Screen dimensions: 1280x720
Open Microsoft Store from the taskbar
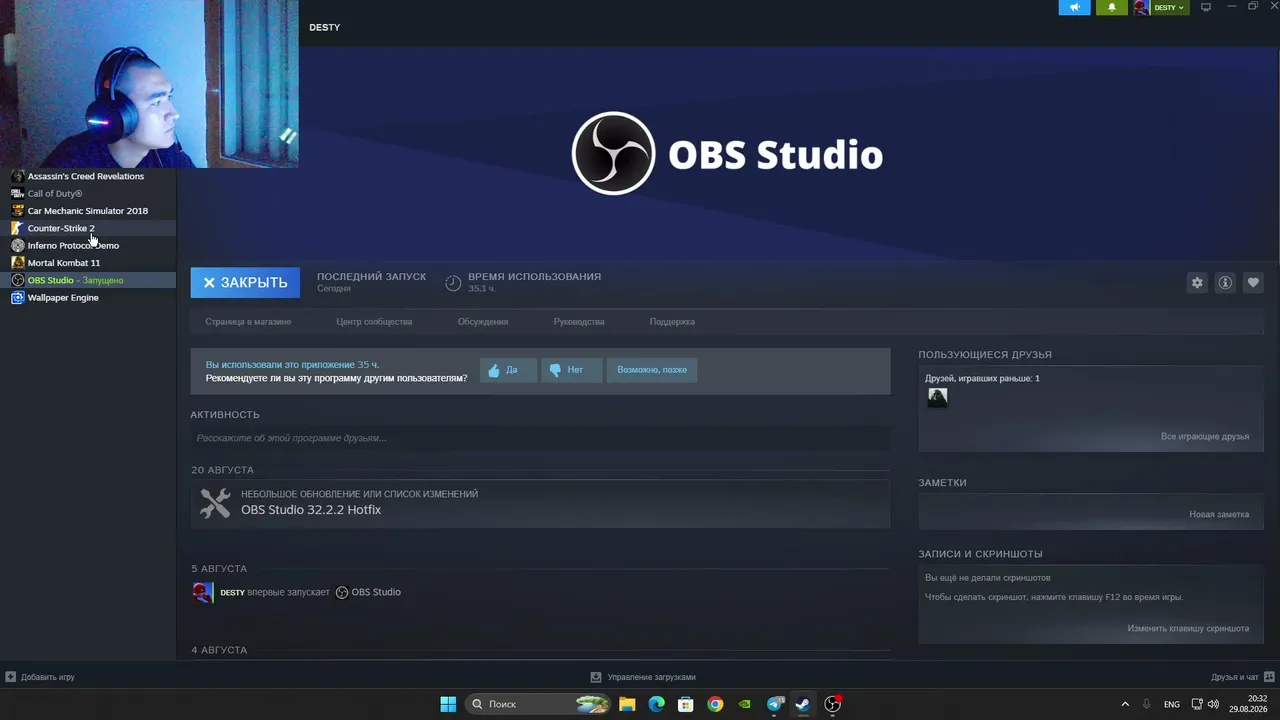click(x=686, y=704)
